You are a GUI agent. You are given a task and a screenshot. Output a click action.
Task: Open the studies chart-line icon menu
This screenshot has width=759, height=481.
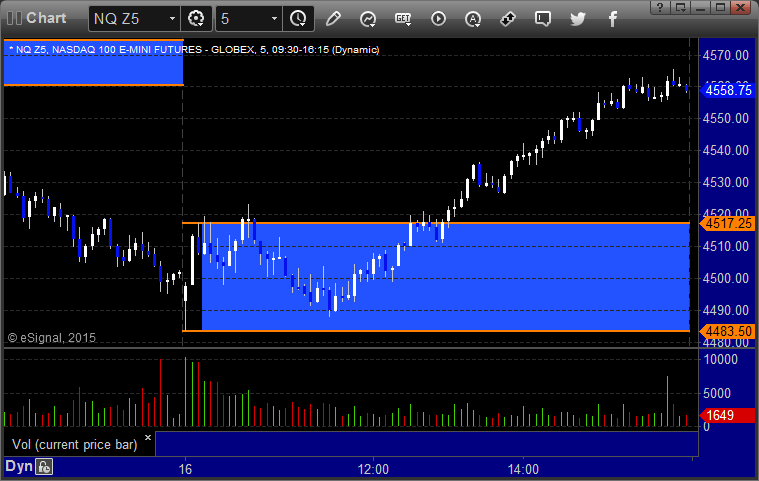point(368,19)
